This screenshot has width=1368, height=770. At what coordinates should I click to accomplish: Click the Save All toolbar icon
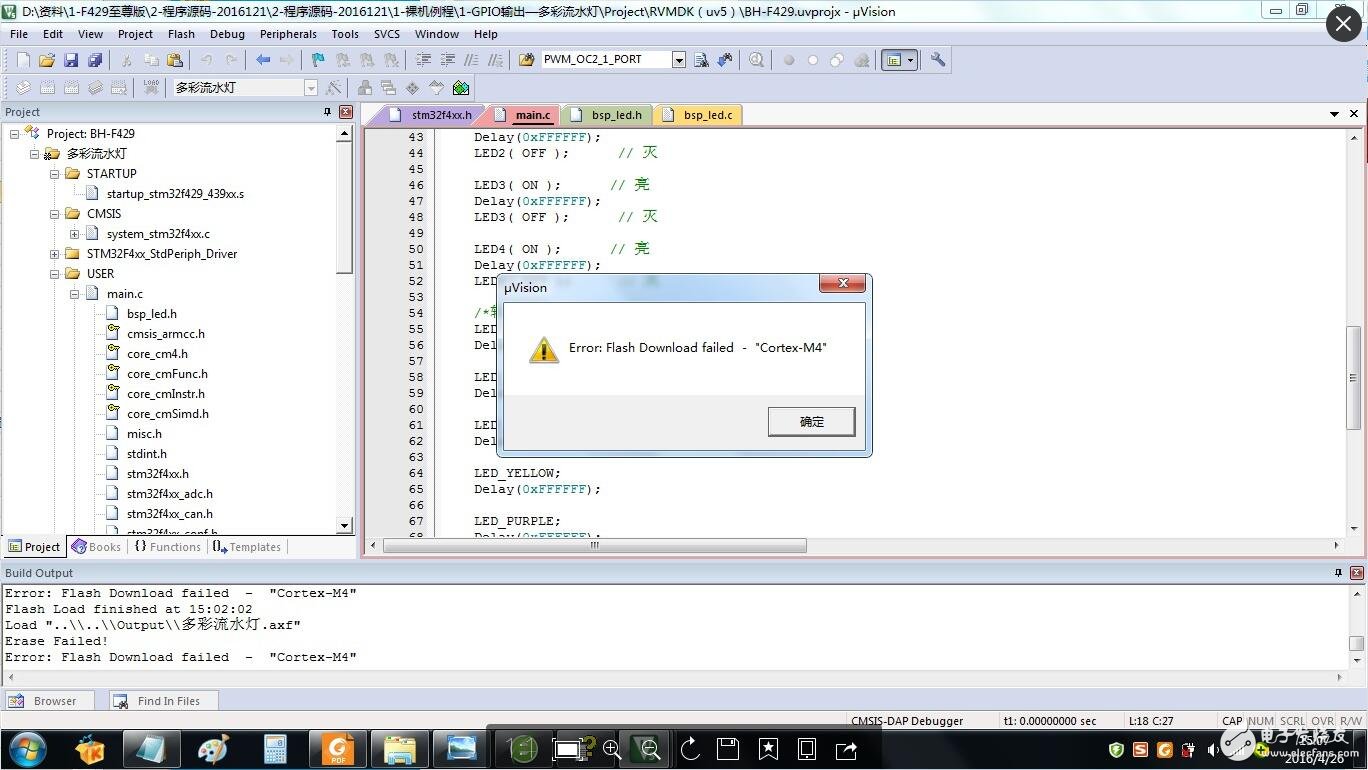point(95,60)
